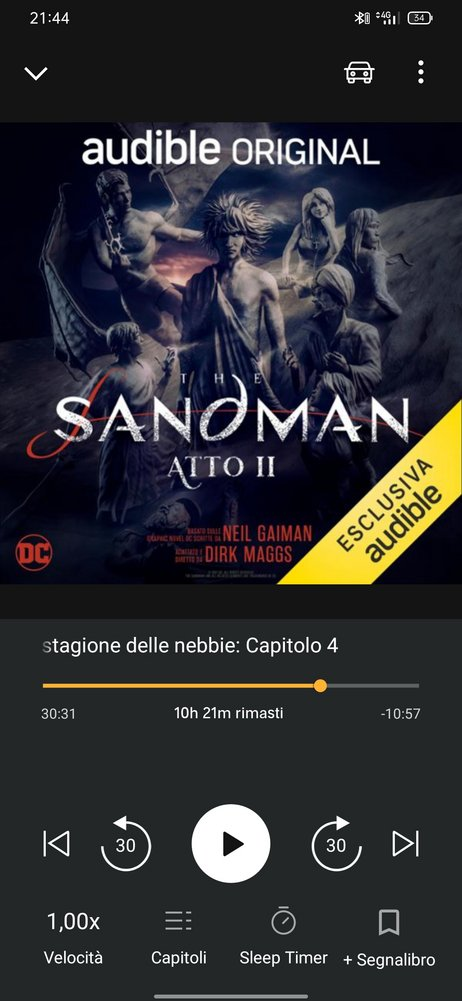This screenshot has width=462, height=1001.
Task: Tap the Sandman Atto II cover art
Action: coord(231,353)
